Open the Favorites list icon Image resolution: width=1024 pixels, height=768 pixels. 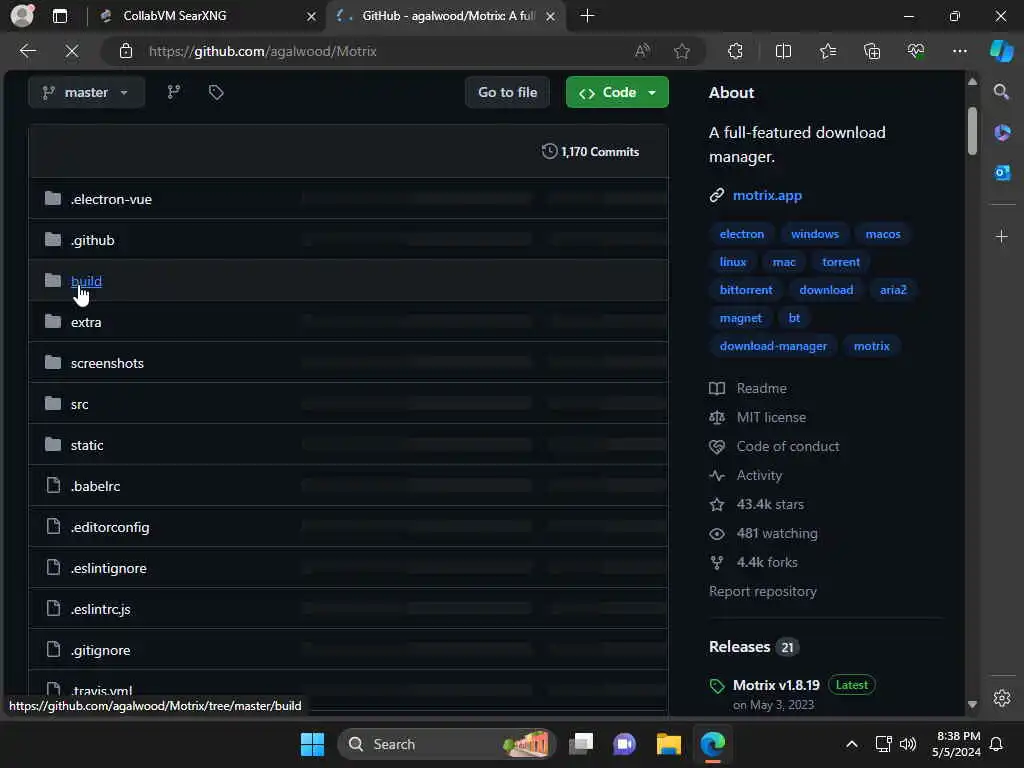(x=827, y=51)
